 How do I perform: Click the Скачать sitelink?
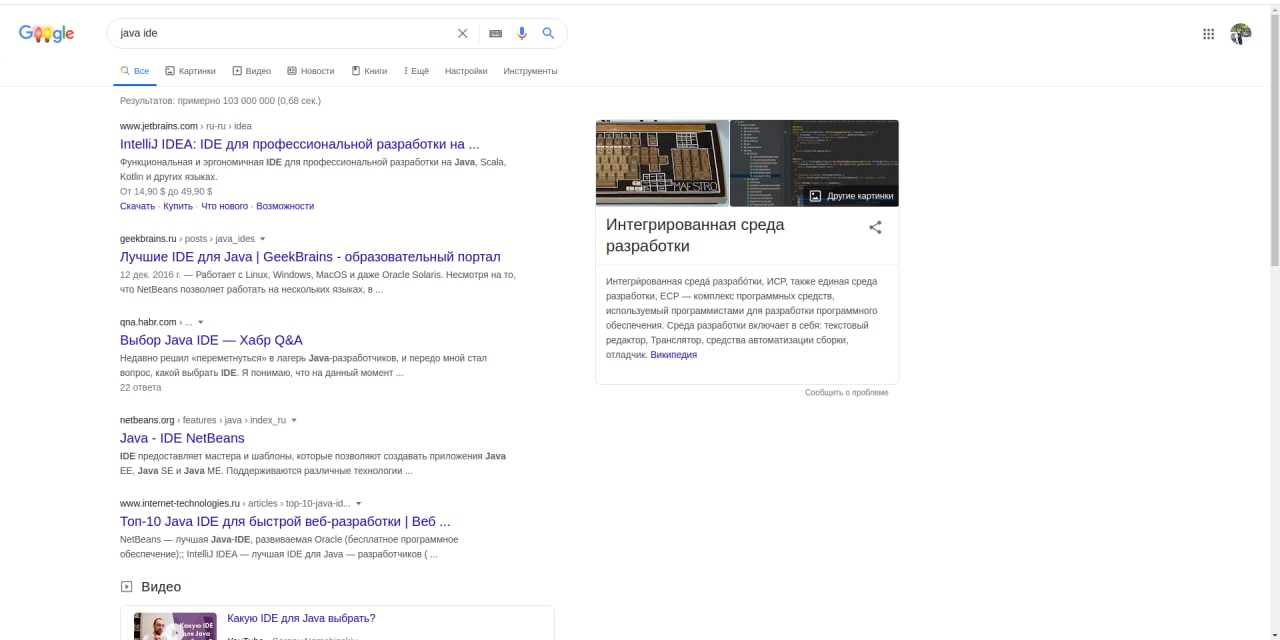click(137, 206)
